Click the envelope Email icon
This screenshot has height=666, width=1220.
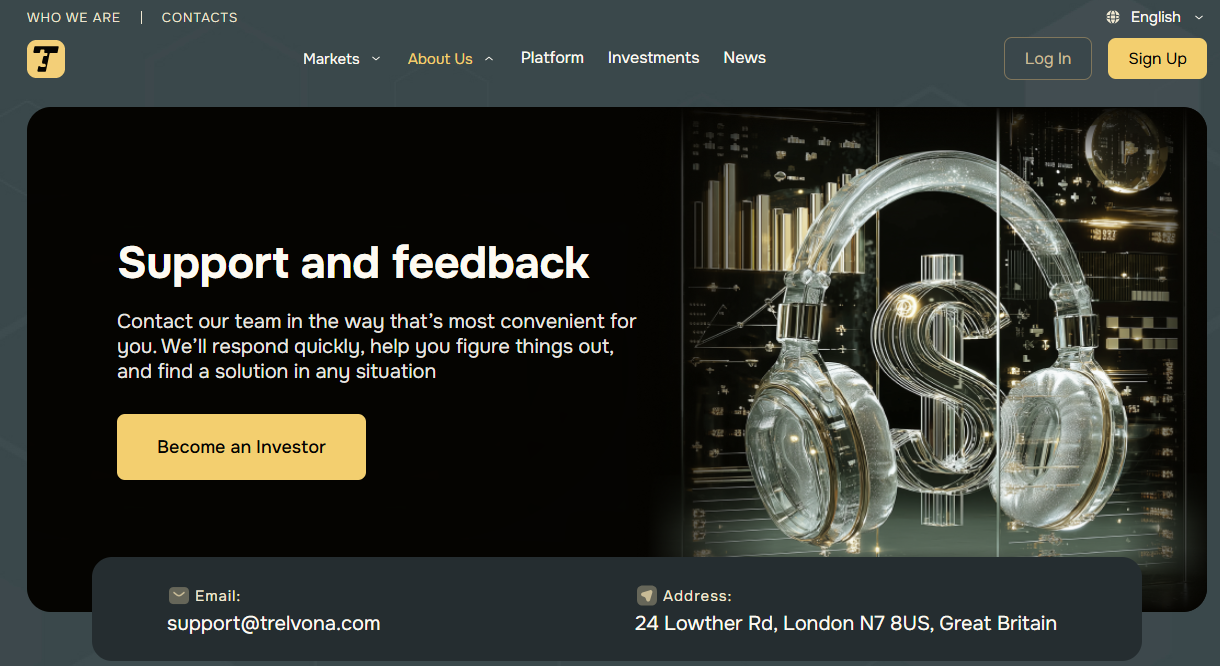179,596
